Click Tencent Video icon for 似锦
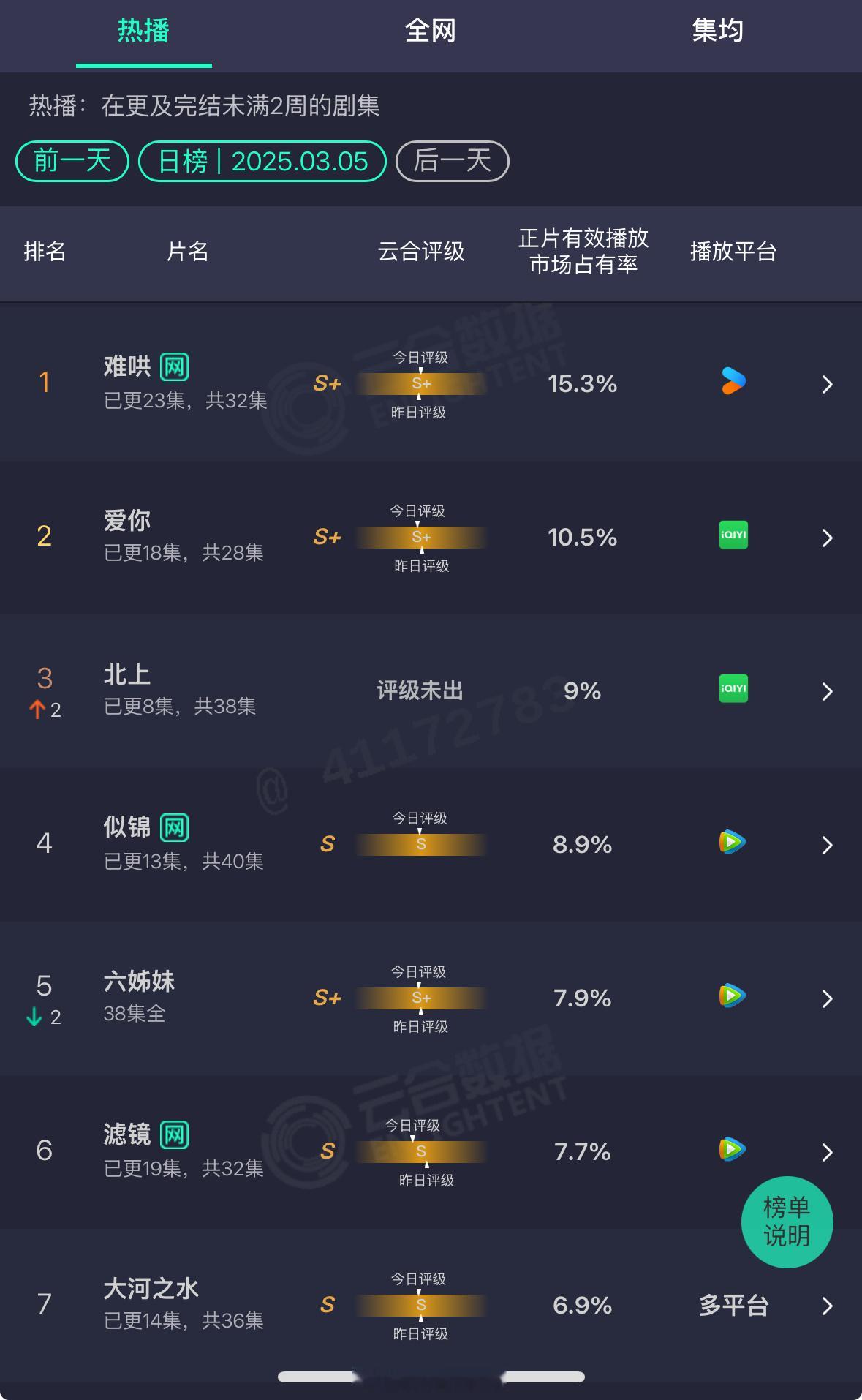The image size is (862, 1400). [733, 843]
